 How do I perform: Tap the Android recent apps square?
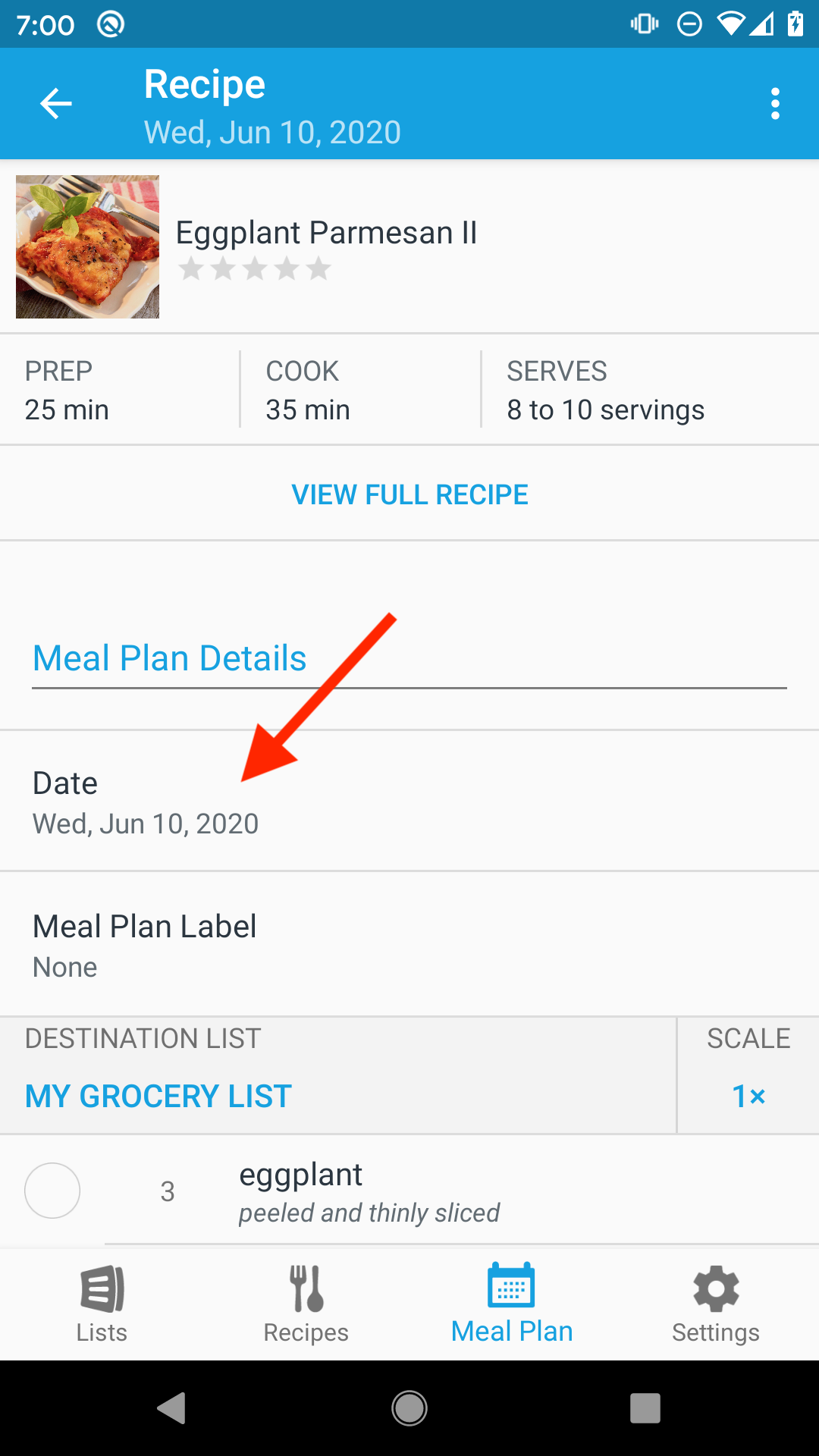pyautogui.click(x=645, y=1408)
